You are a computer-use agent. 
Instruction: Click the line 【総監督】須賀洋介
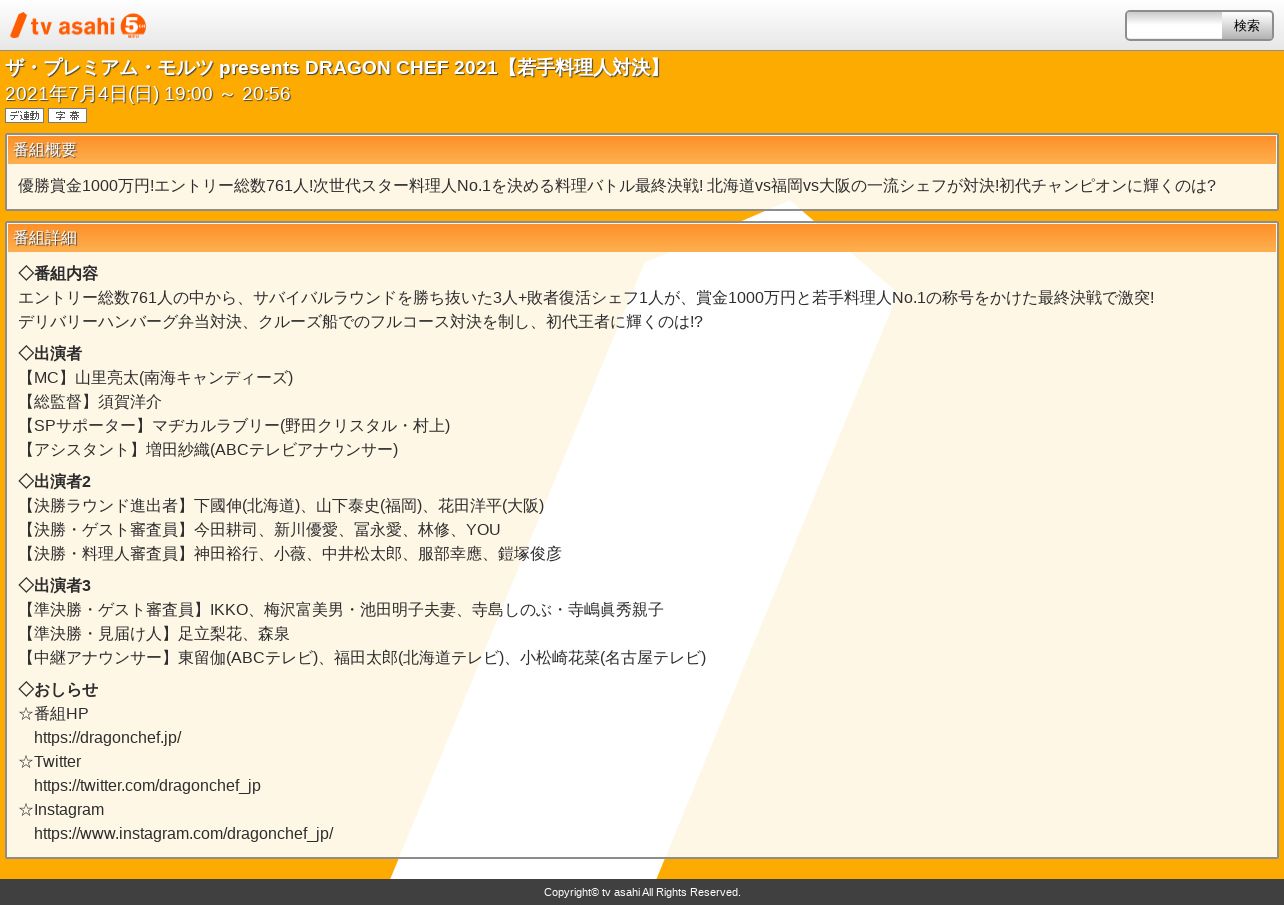(x=90, y=402)
